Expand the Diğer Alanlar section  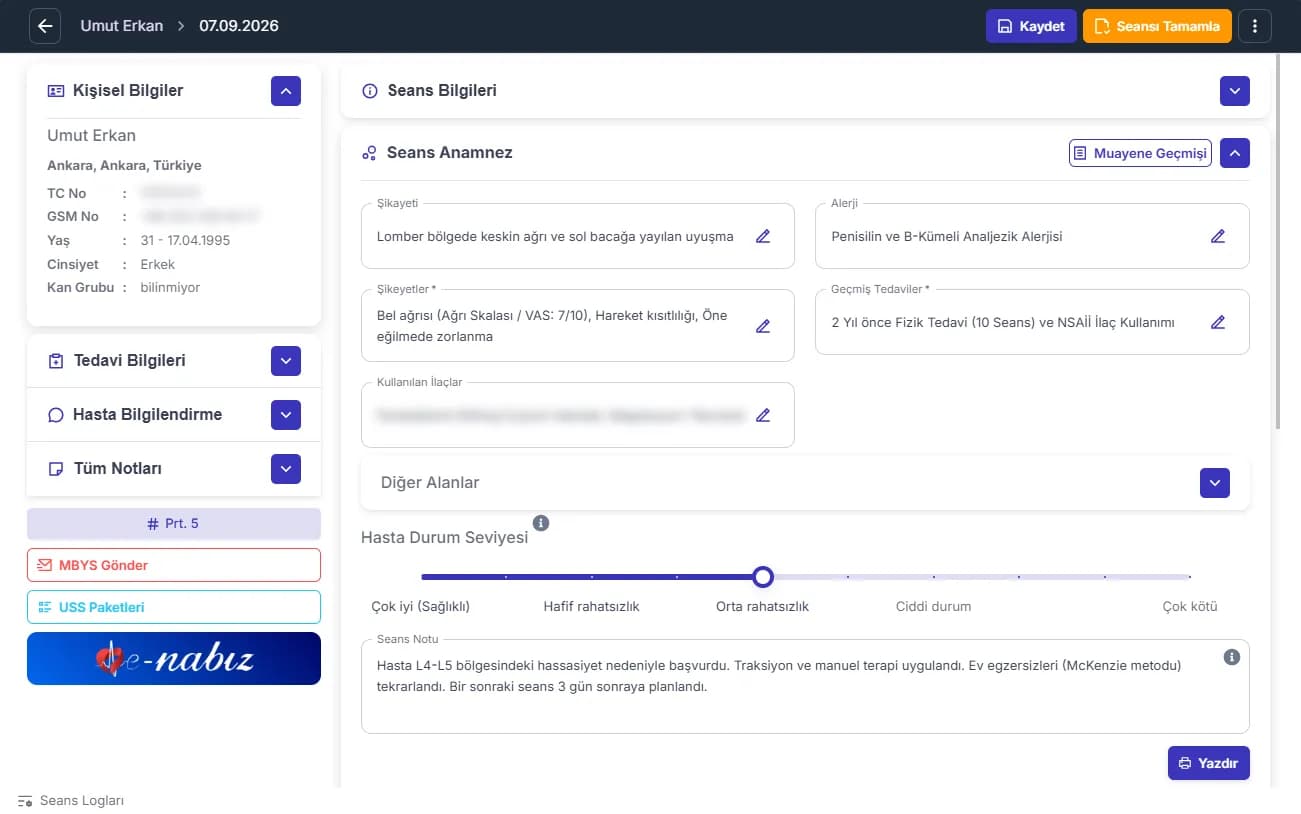(x=1215, y=483)
